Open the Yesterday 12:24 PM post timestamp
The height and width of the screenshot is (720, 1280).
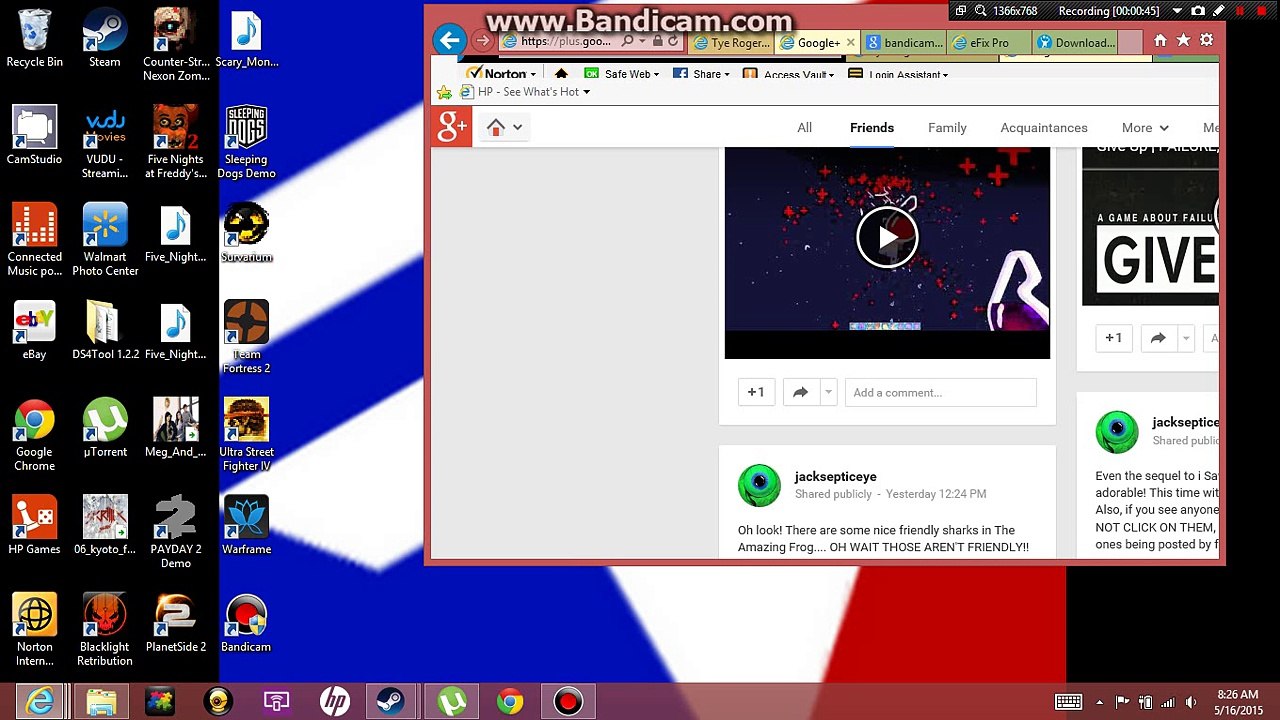(936, 494)
